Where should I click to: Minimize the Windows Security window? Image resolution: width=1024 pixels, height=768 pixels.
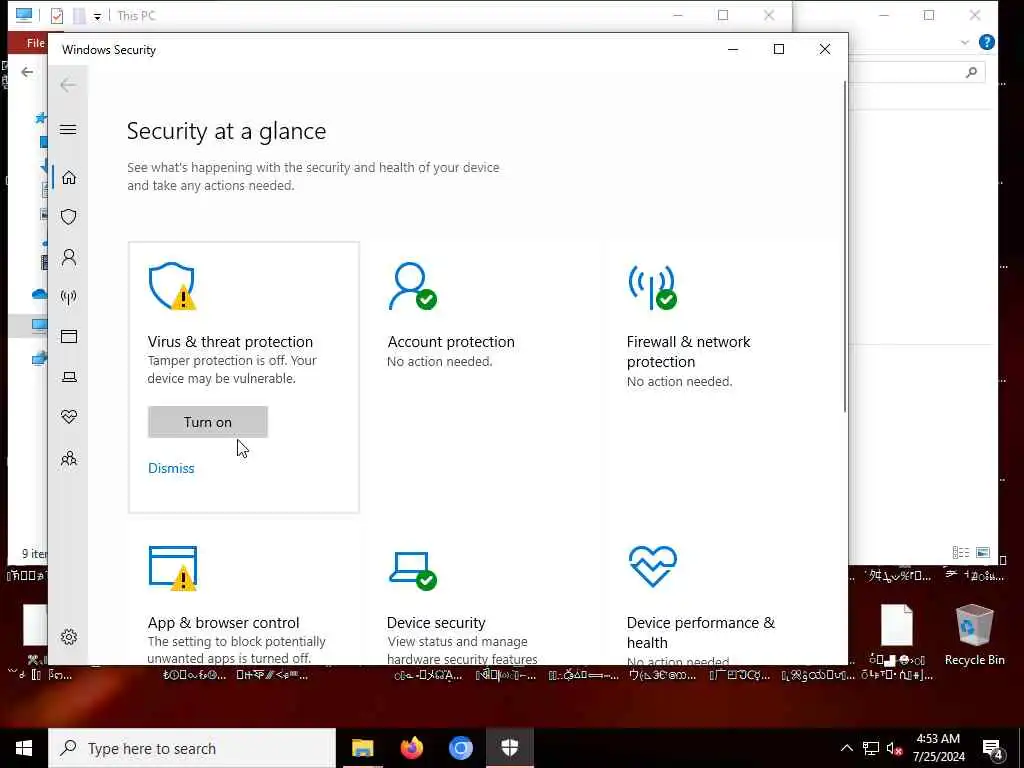pyautogui.click(x=733, y=49)
